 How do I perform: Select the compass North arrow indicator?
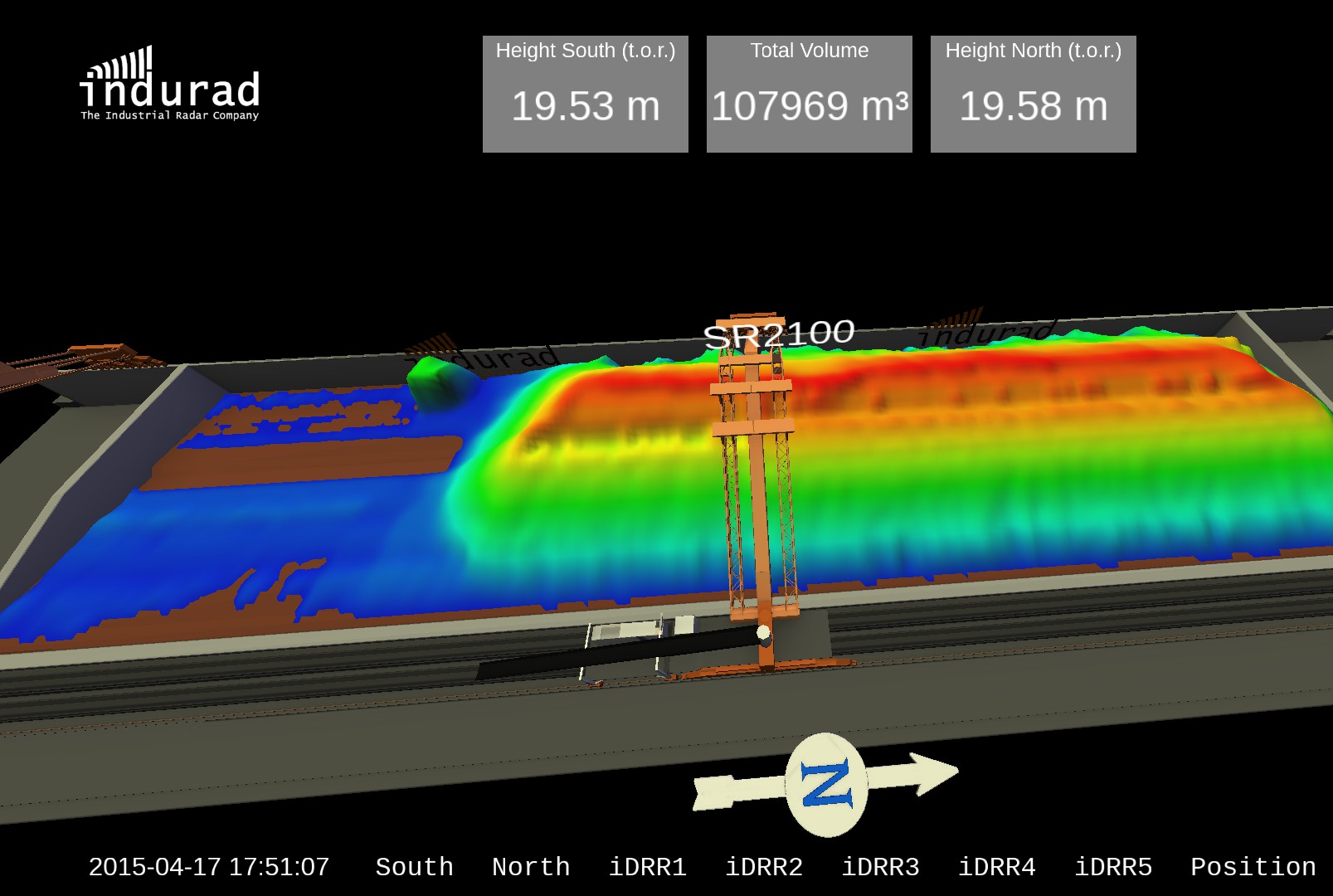point(827,782)
